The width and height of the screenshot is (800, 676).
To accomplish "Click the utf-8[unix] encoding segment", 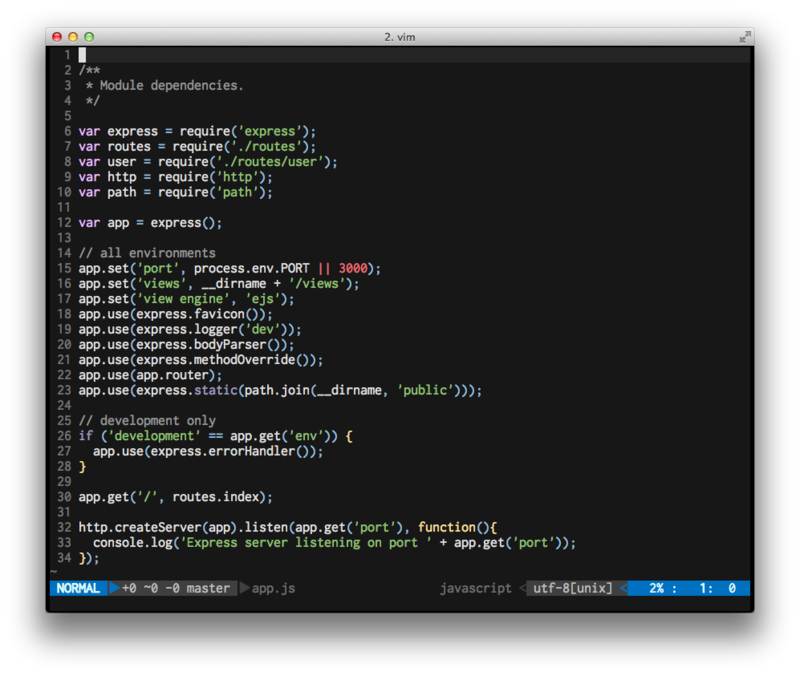I will click(572, 588).
